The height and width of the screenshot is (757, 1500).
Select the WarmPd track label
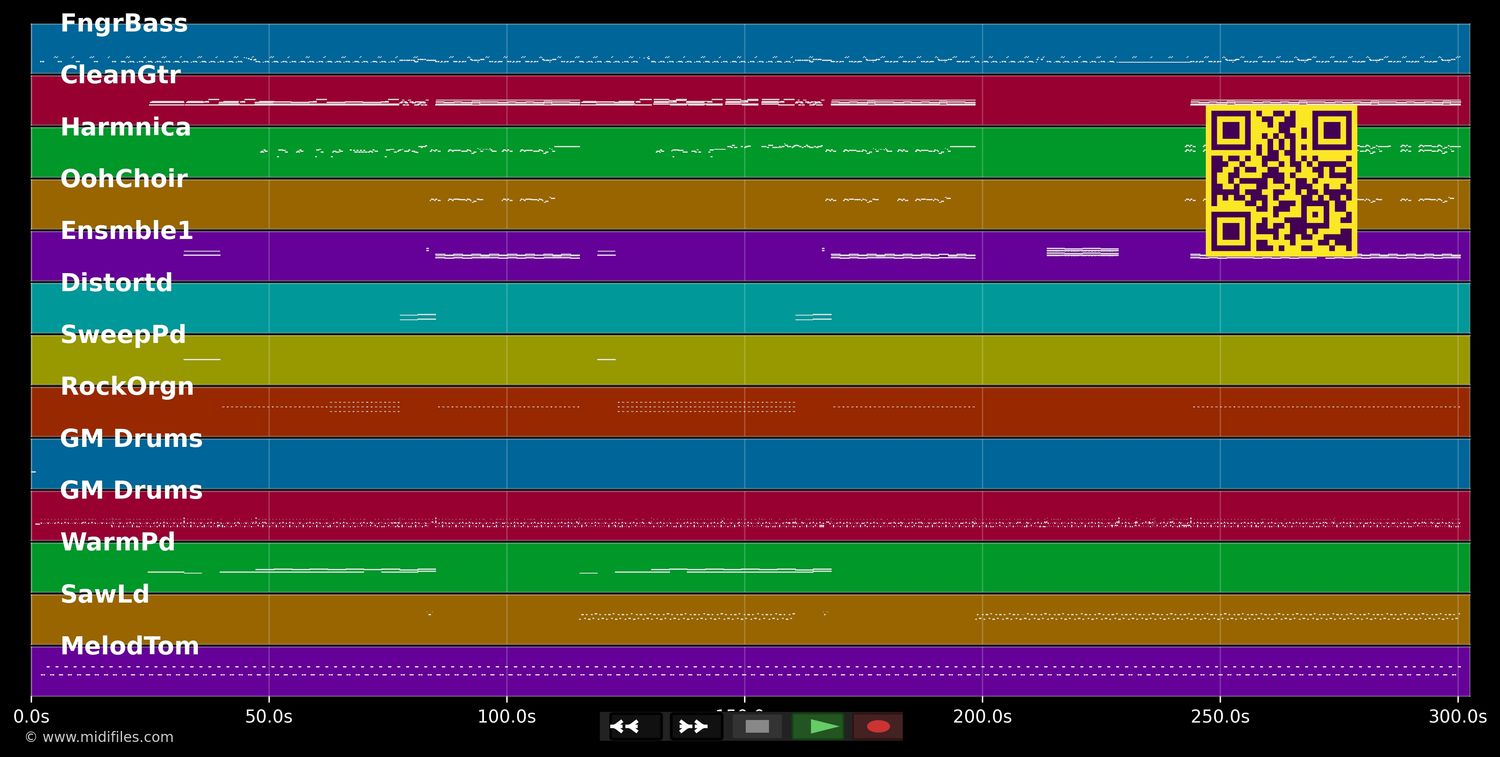coord(117,543)
